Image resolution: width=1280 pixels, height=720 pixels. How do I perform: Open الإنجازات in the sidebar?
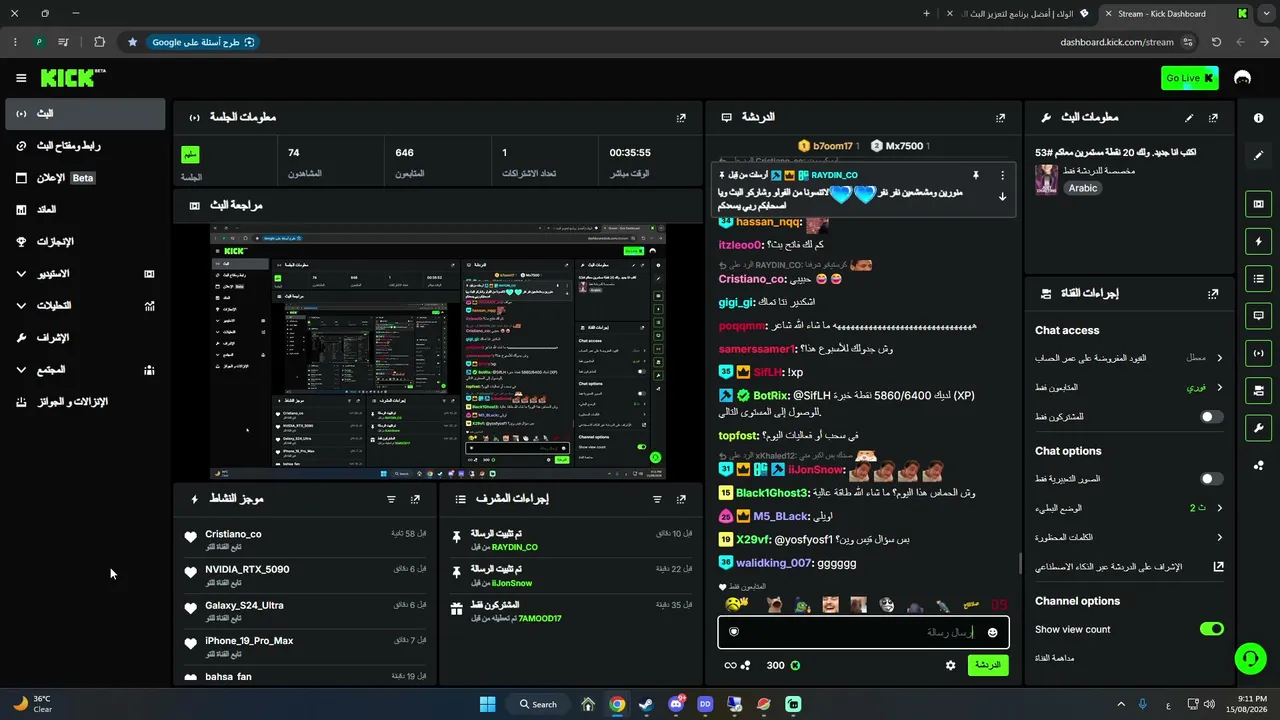85,242
